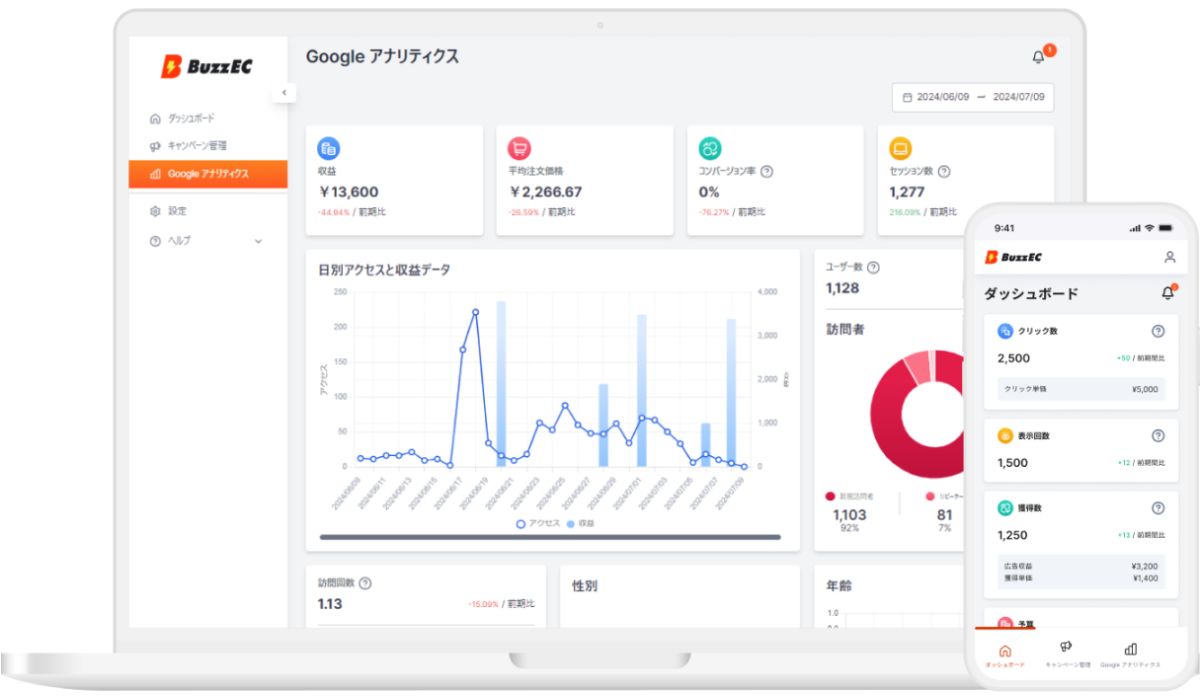Open 設定 in the laptop sidebar

[x=168, y=211]
